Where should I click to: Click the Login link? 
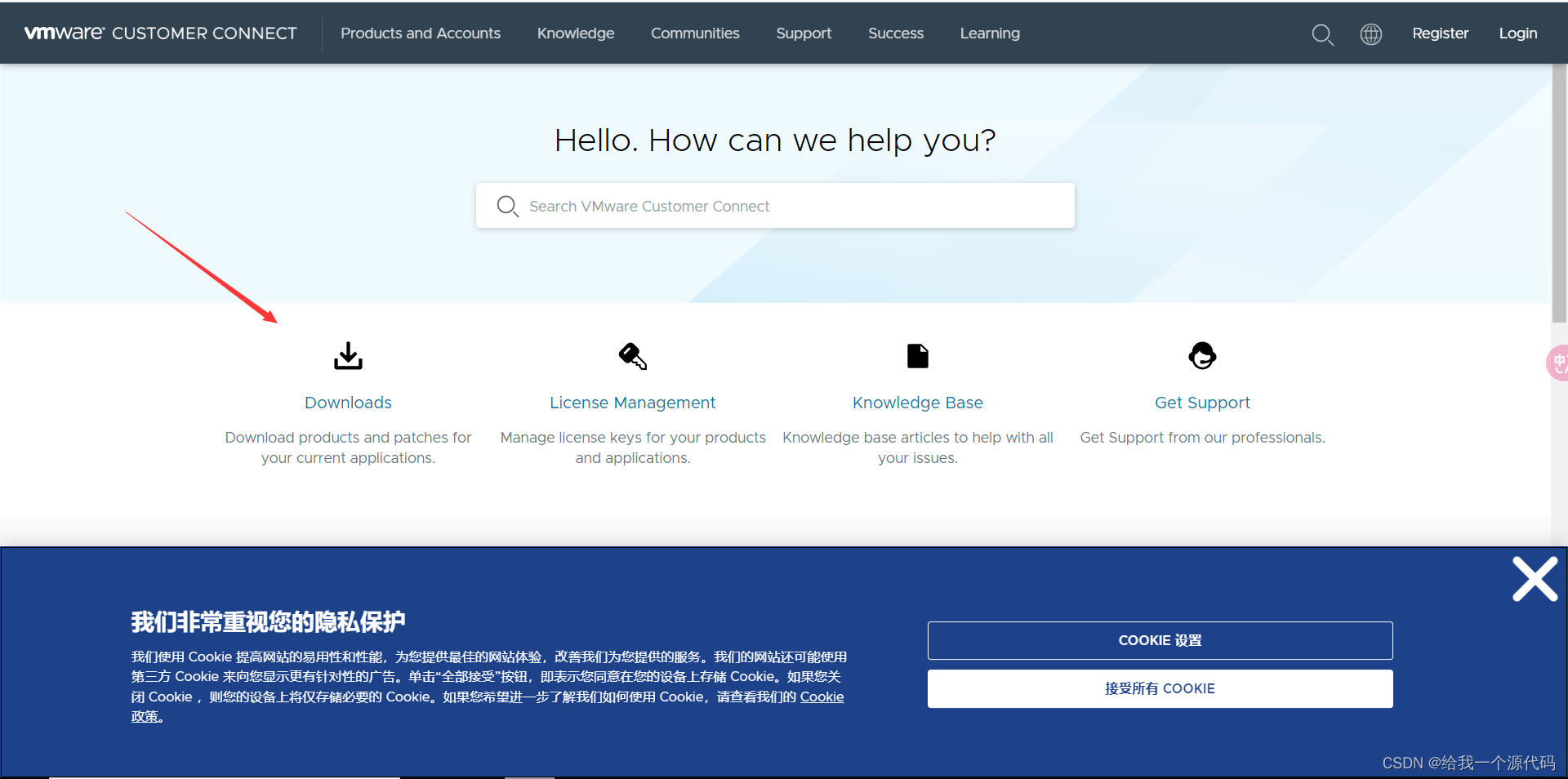[1518, 33]
